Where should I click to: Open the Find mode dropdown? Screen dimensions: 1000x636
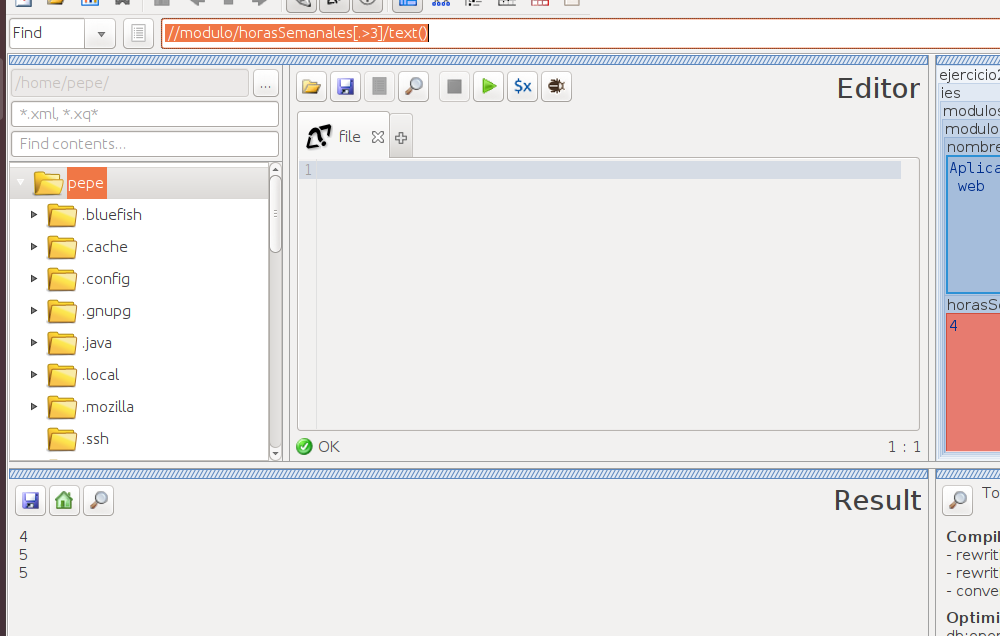pos(101,34)
